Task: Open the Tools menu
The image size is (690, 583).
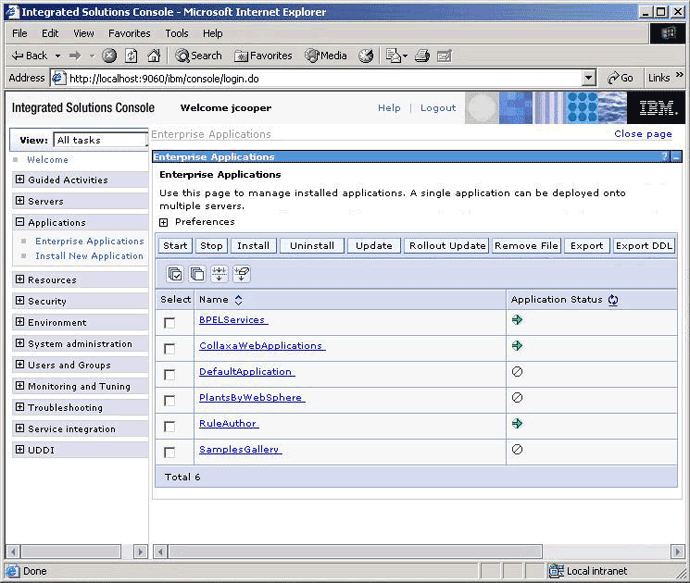Action: pos(177,33)
